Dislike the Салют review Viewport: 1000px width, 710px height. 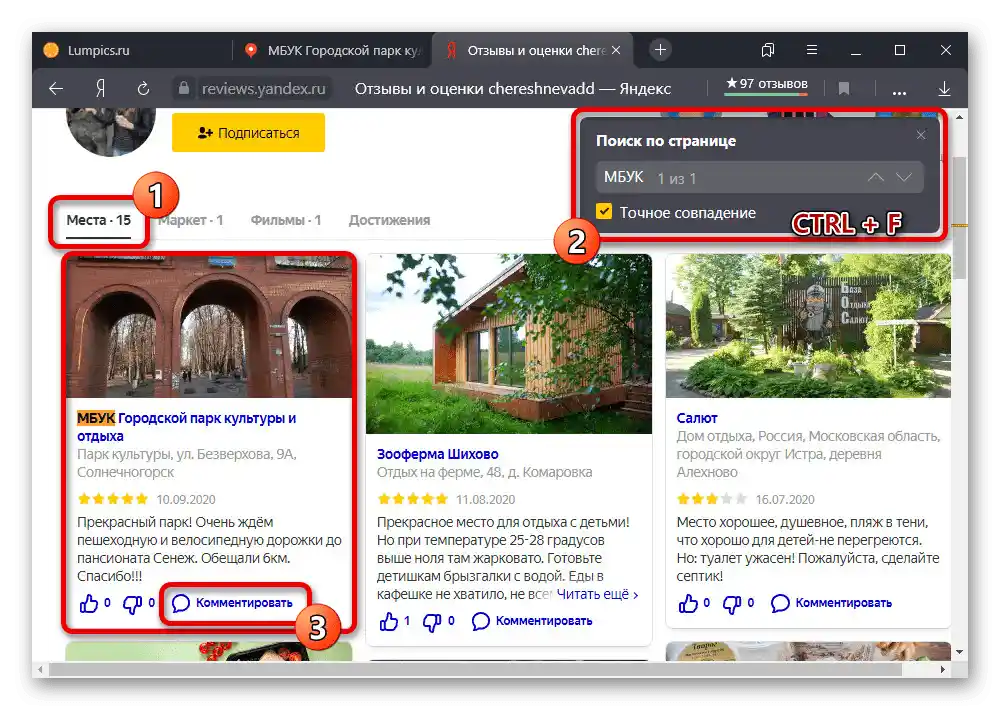click(x=732, y=603)
